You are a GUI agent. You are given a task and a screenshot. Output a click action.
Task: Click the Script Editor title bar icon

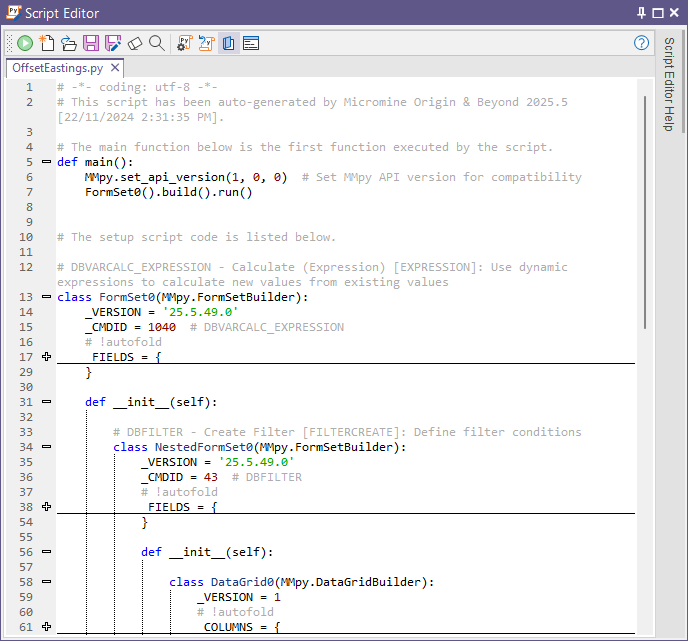coord(14,13)
